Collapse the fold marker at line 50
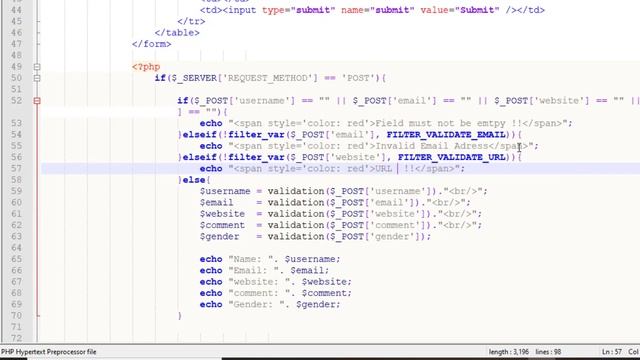This screenshot has width=640, height=360. click(37, 78)
